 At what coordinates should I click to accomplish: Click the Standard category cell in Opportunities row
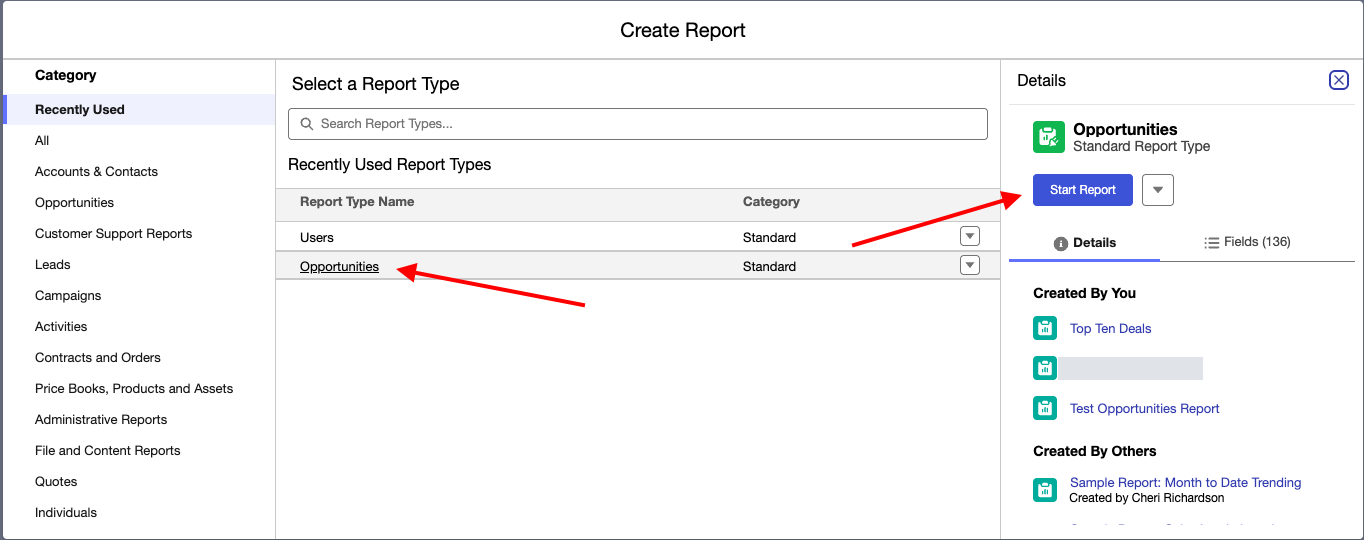pyautogui.click(x=769, y=267)
